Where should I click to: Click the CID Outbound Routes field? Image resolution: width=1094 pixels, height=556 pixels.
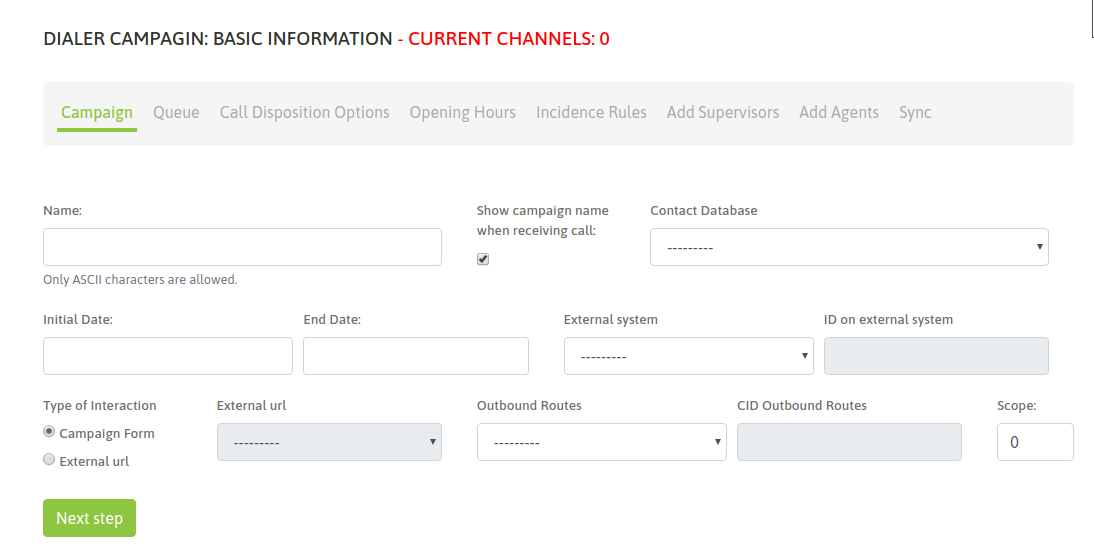coord(849,442)
